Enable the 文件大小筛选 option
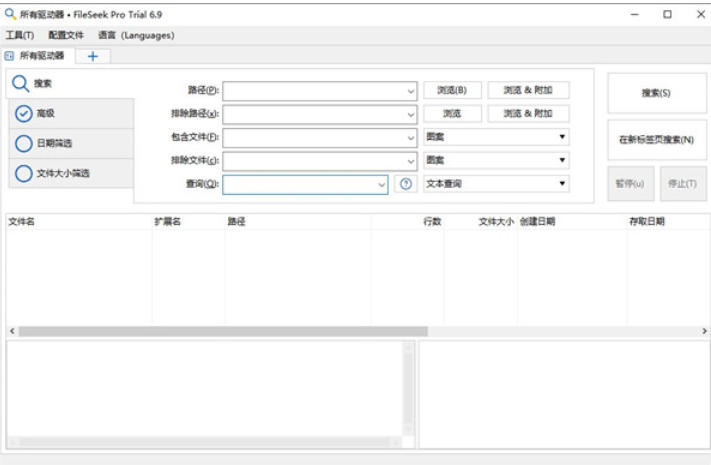This screenshot has width=711, height=465. [x=71, y=173]
